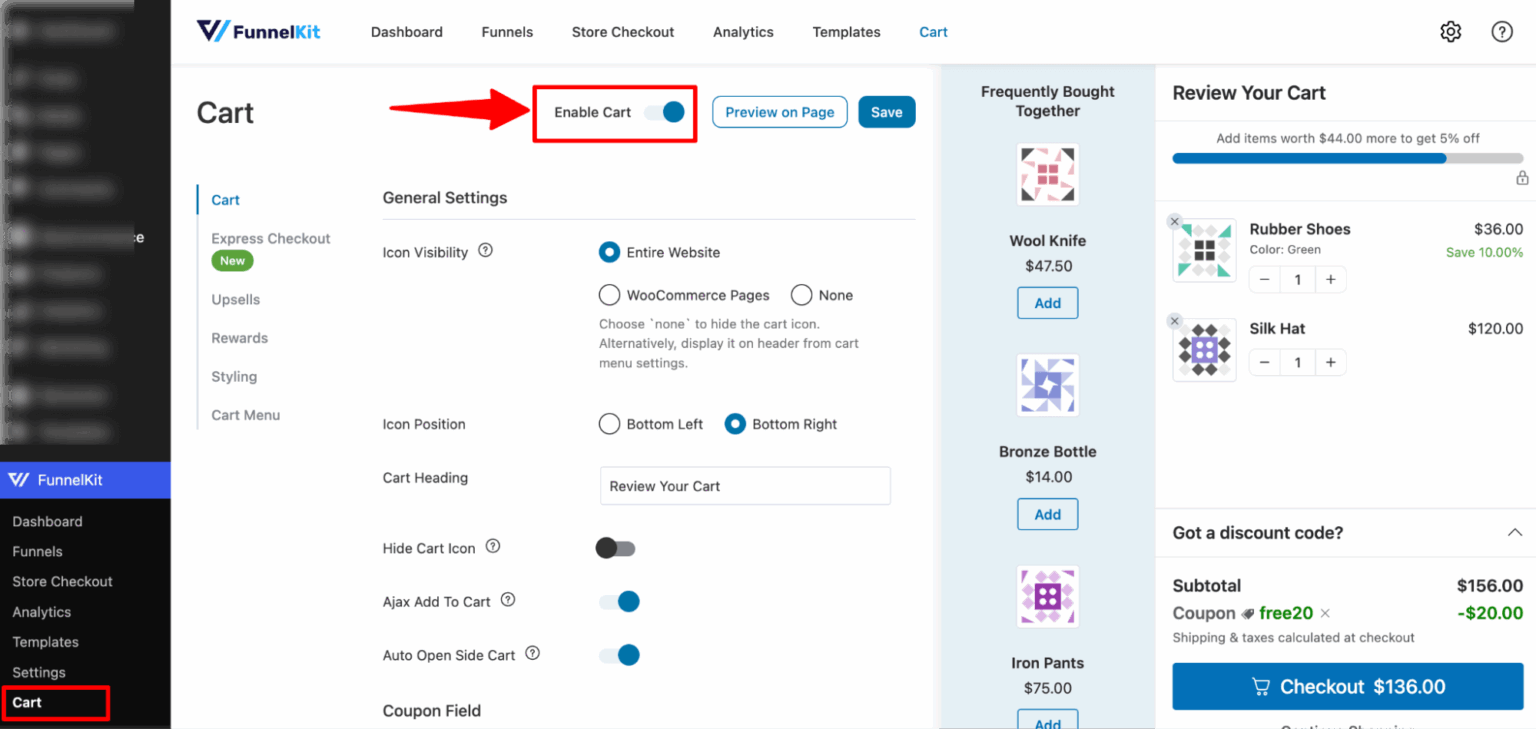The width and height of the screenshot is (1536, 729).
Task: Click the Icon Visibility help tooltip icon
Action: tap(486, 251)
